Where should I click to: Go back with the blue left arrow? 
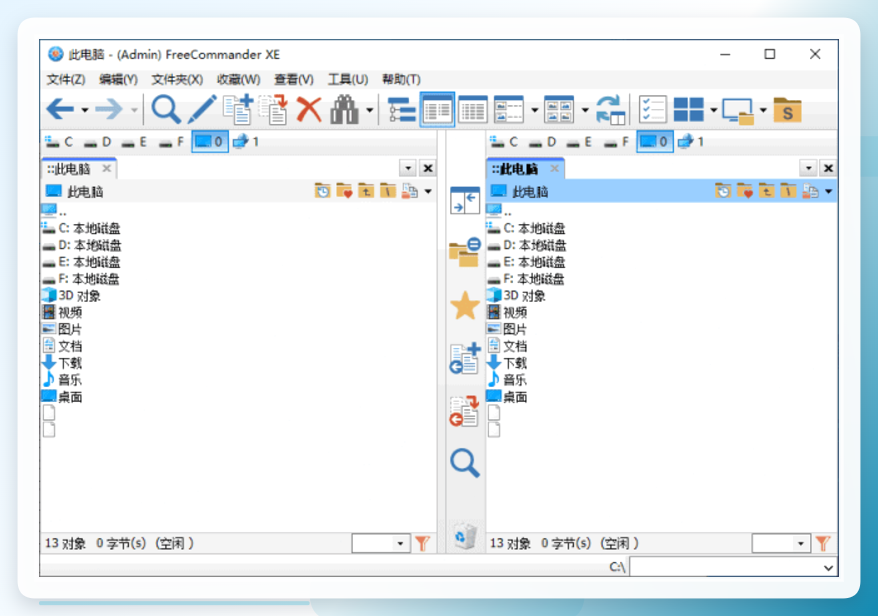click(60, 109)
